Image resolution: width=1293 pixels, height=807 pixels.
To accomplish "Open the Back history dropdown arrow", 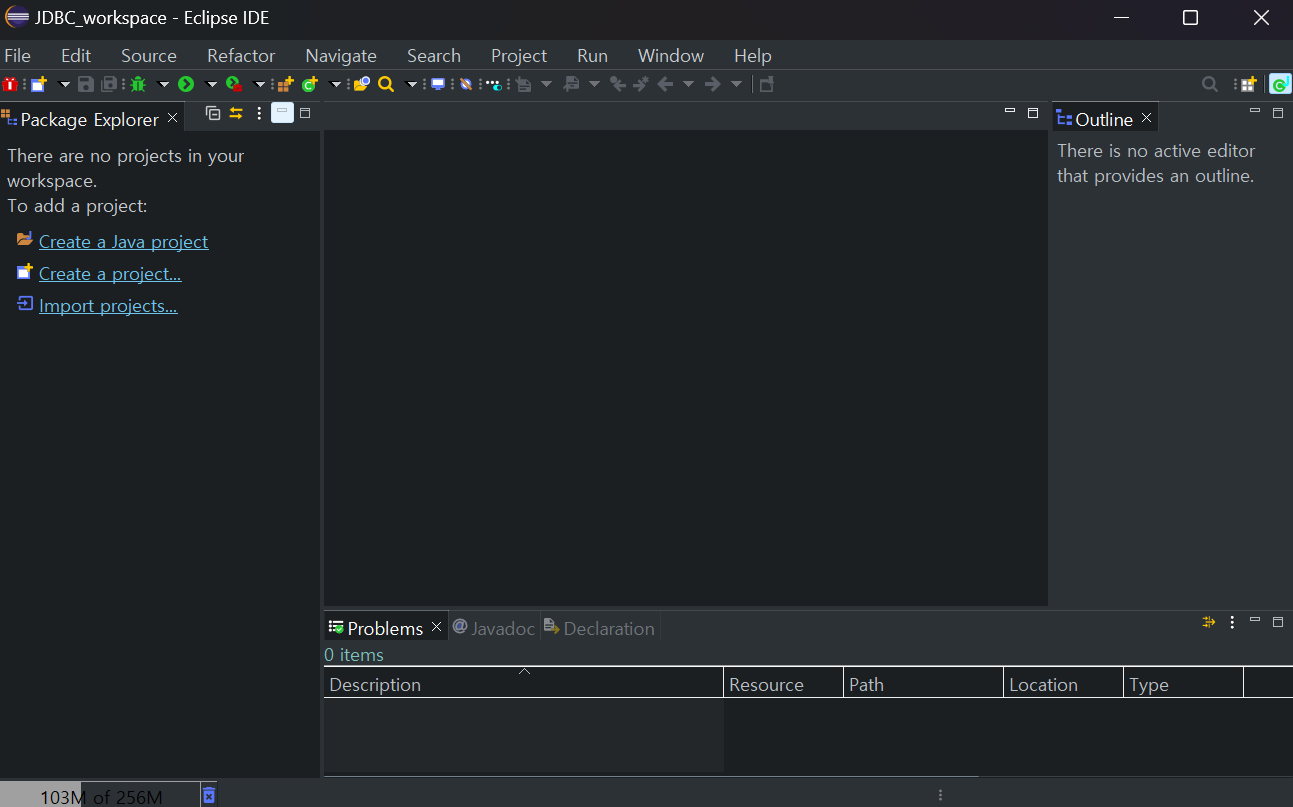I will (688, 85).
